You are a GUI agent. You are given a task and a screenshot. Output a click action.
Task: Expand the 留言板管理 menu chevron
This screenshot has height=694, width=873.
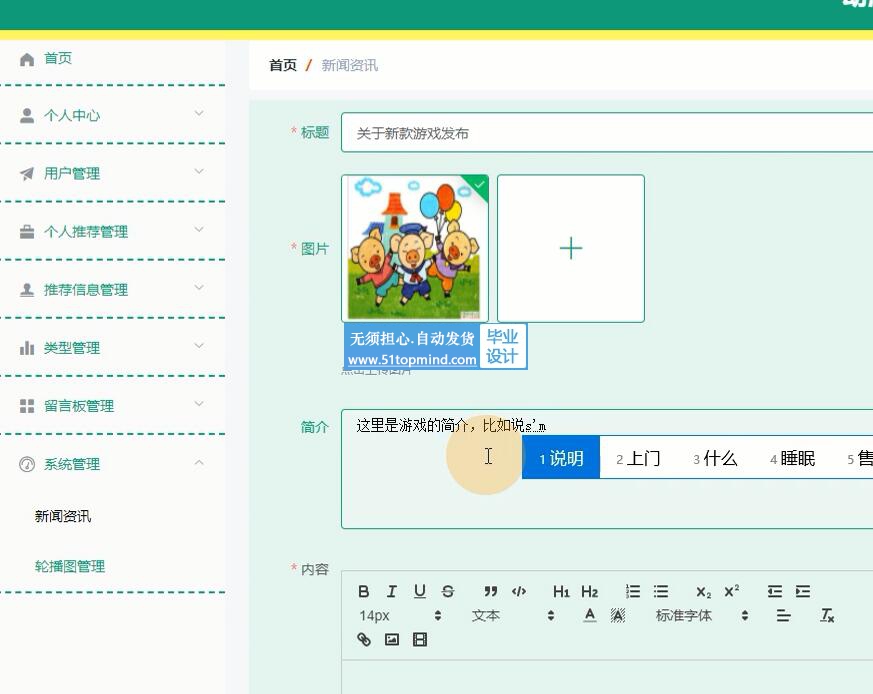coord(199,404)
